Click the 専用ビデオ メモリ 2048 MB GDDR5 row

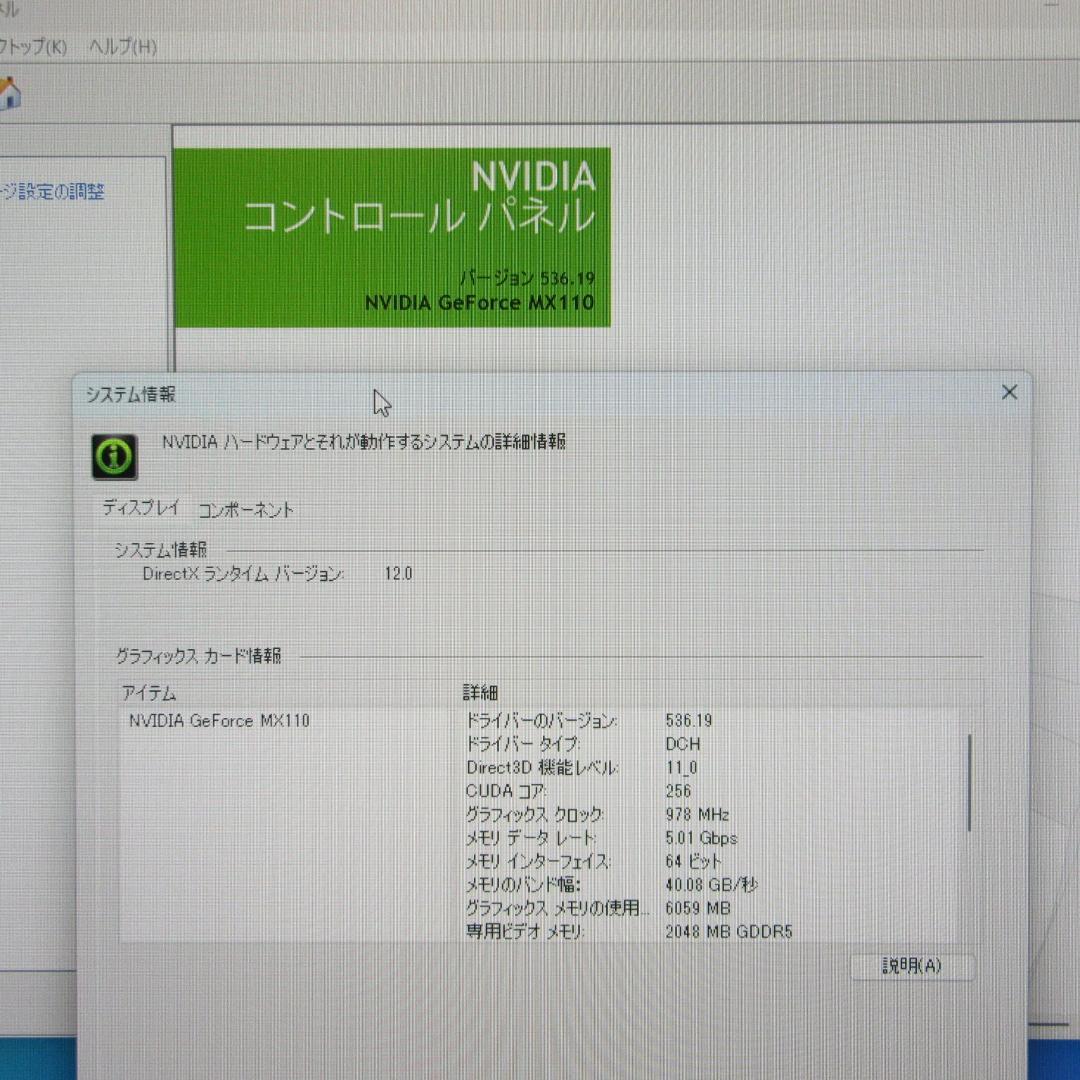[629, 931]
